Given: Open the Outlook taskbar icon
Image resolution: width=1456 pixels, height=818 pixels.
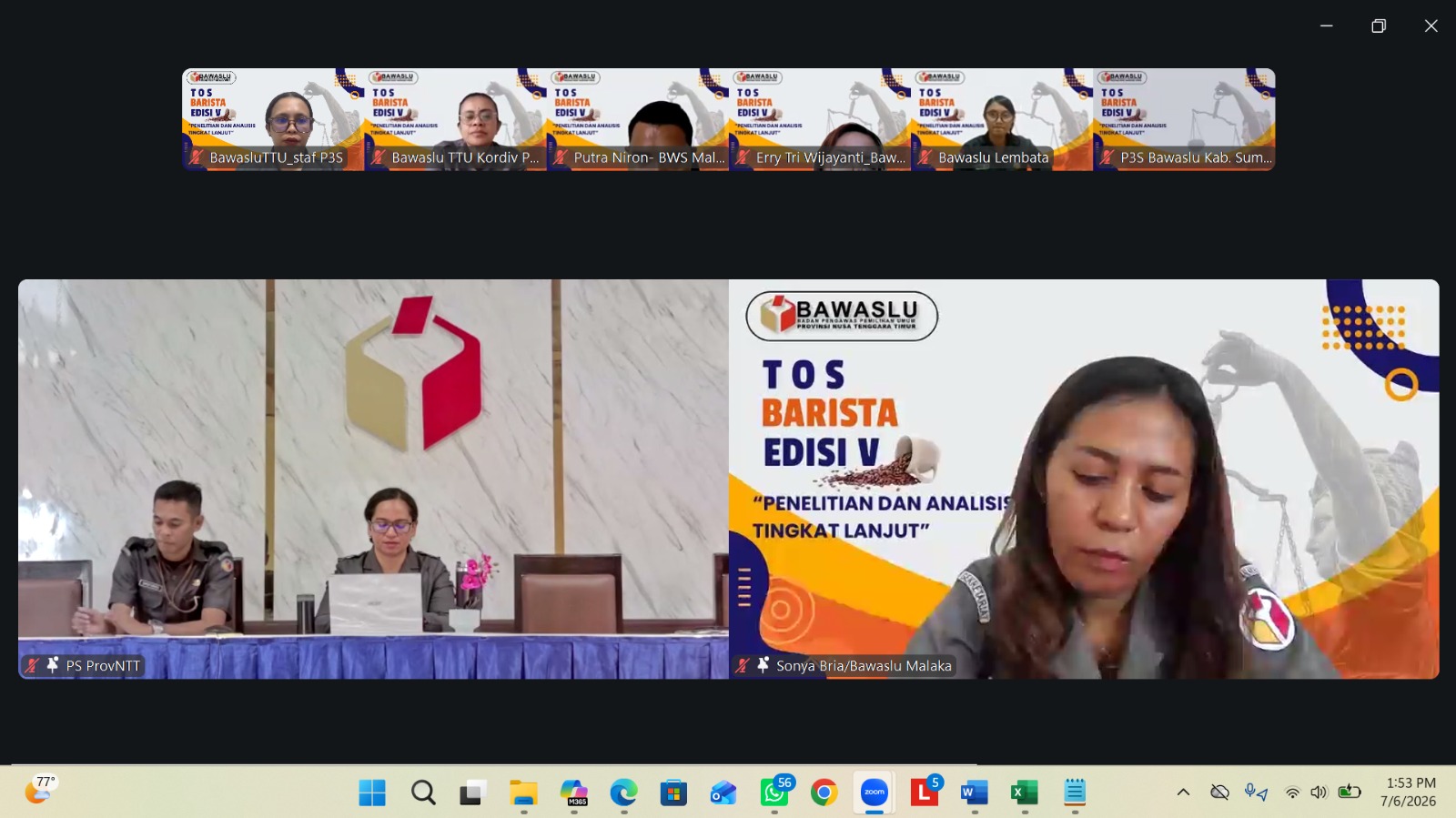Looking at the screenshot, I should pos(723,793).
